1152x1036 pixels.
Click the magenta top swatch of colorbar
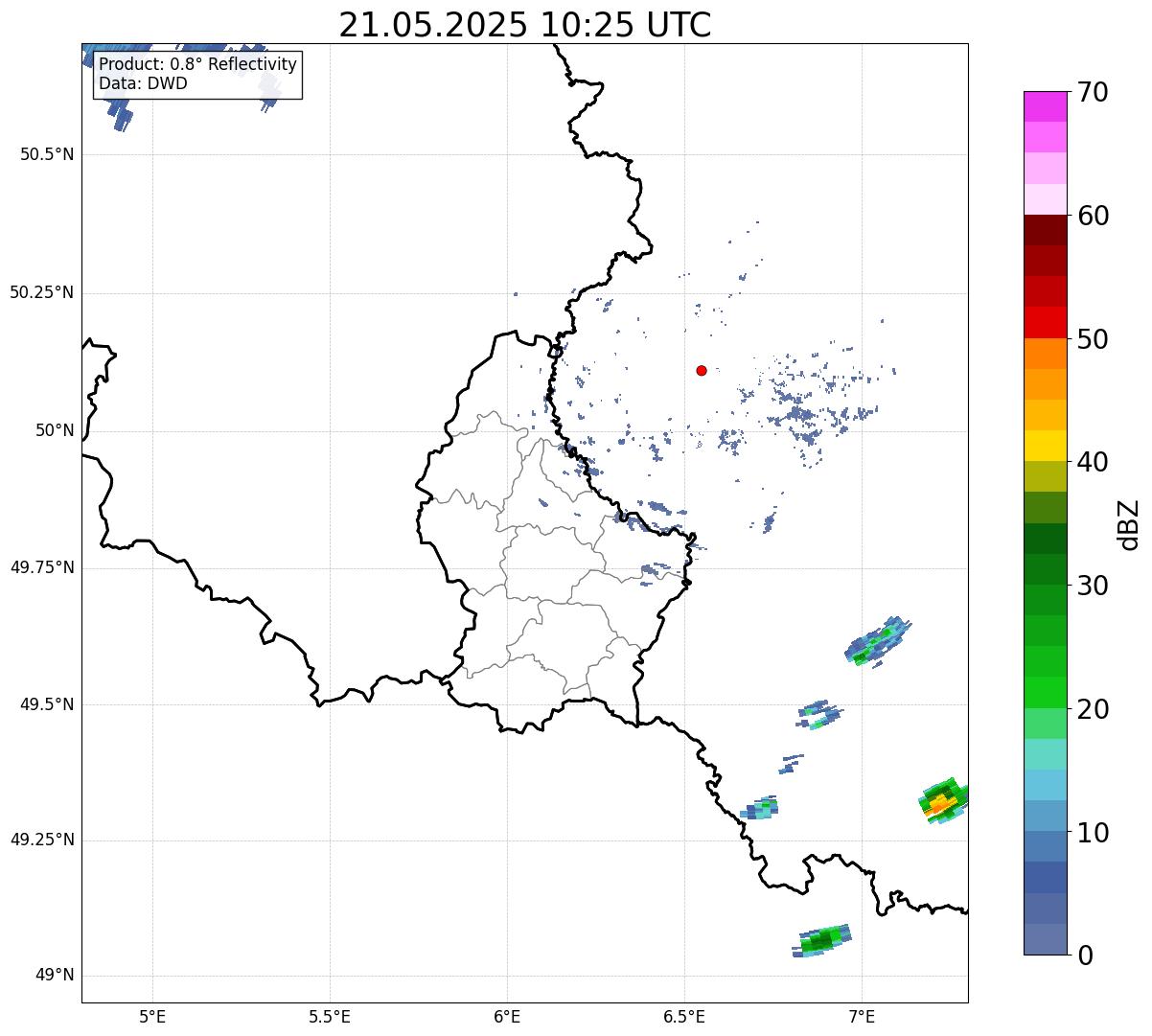(x=1045, y=106)
